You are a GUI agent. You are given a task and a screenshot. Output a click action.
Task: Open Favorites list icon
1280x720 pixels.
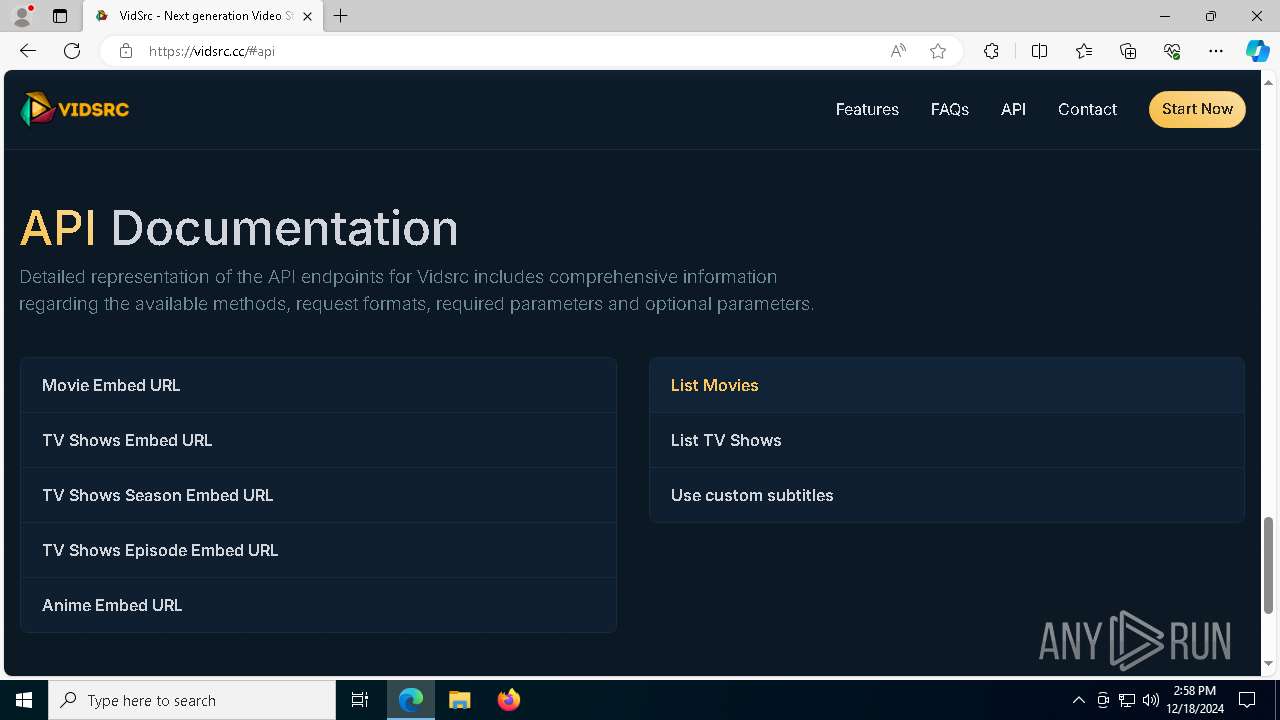point(1084,51)
